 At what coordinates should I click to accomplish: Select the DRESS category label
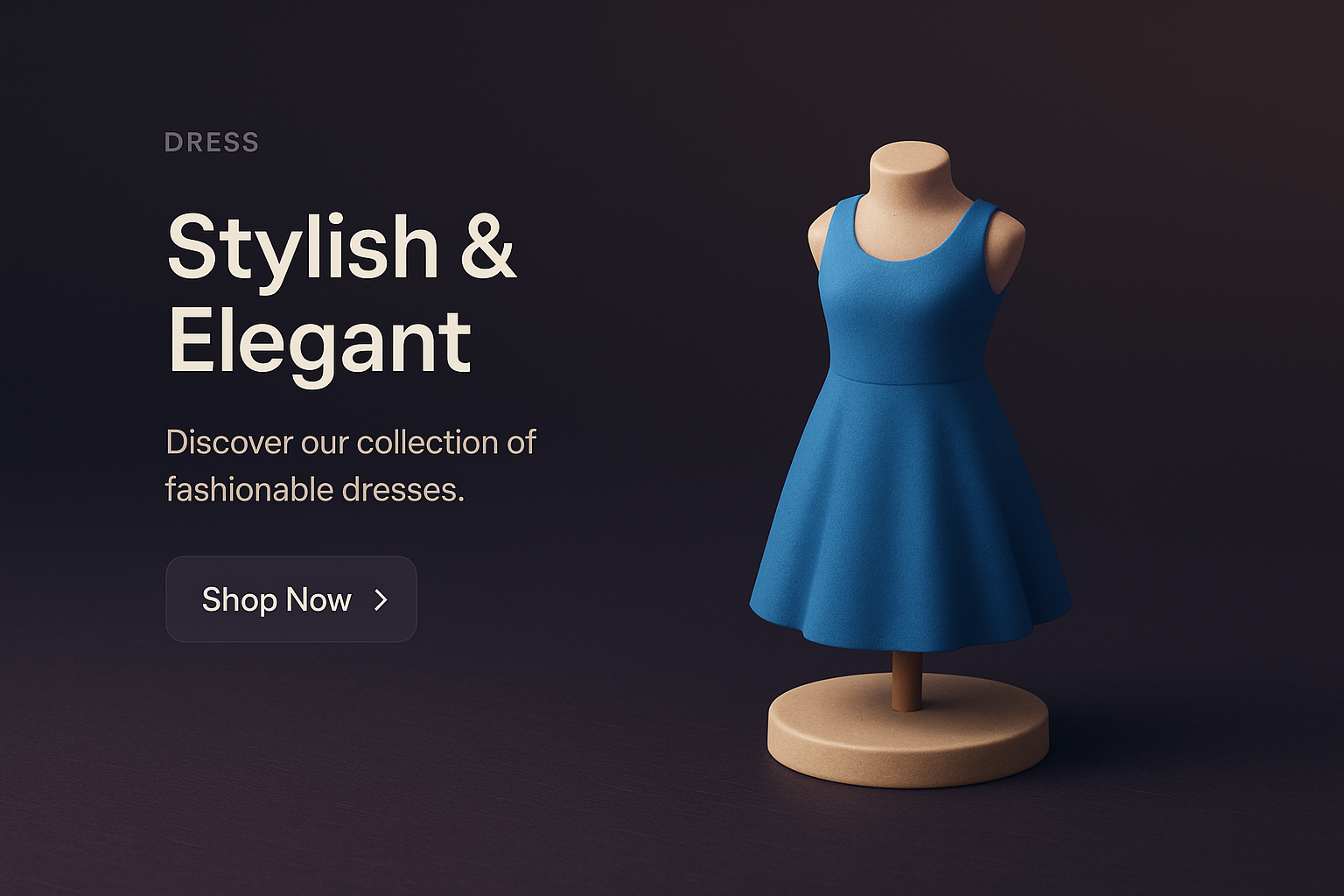click(212, 143)
